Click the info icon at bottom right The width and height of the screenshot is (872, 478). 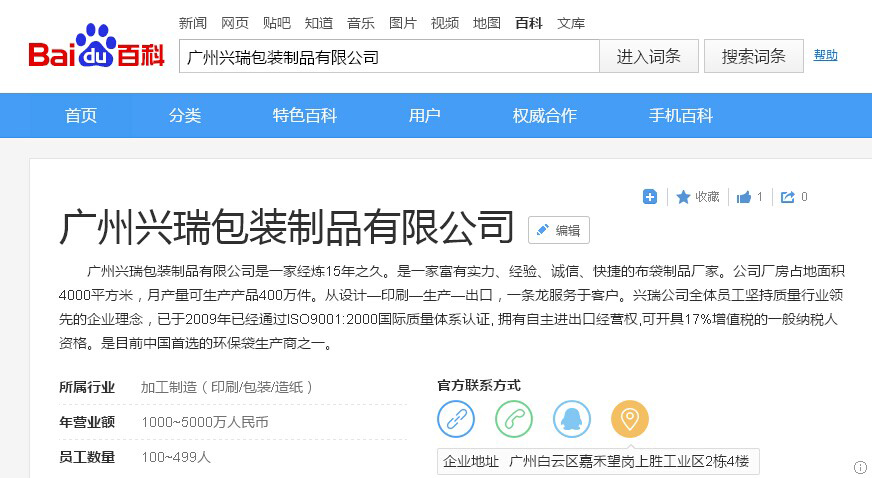(x=860, y=467)
